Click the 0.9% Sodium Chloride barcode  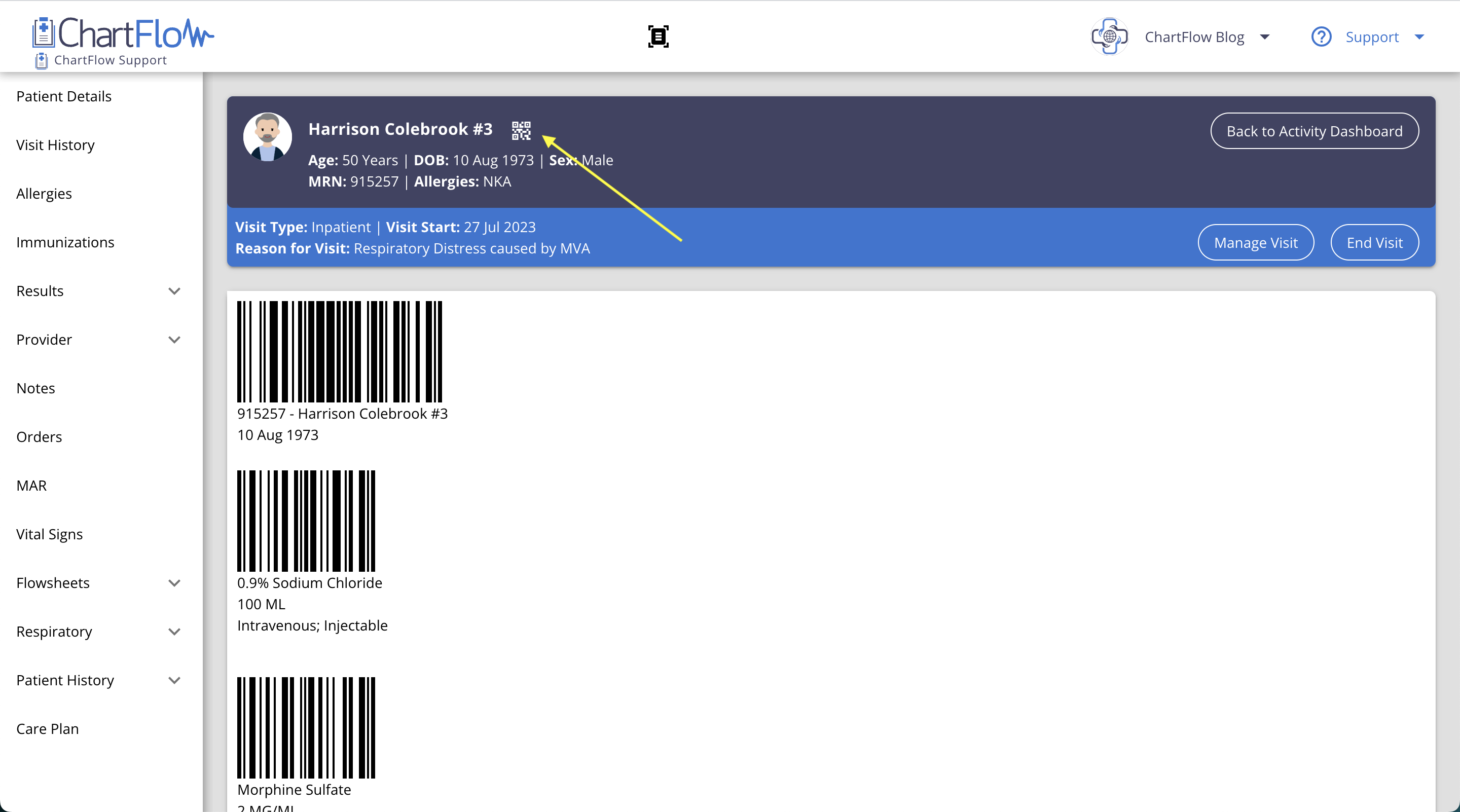(x=306, y=521)
